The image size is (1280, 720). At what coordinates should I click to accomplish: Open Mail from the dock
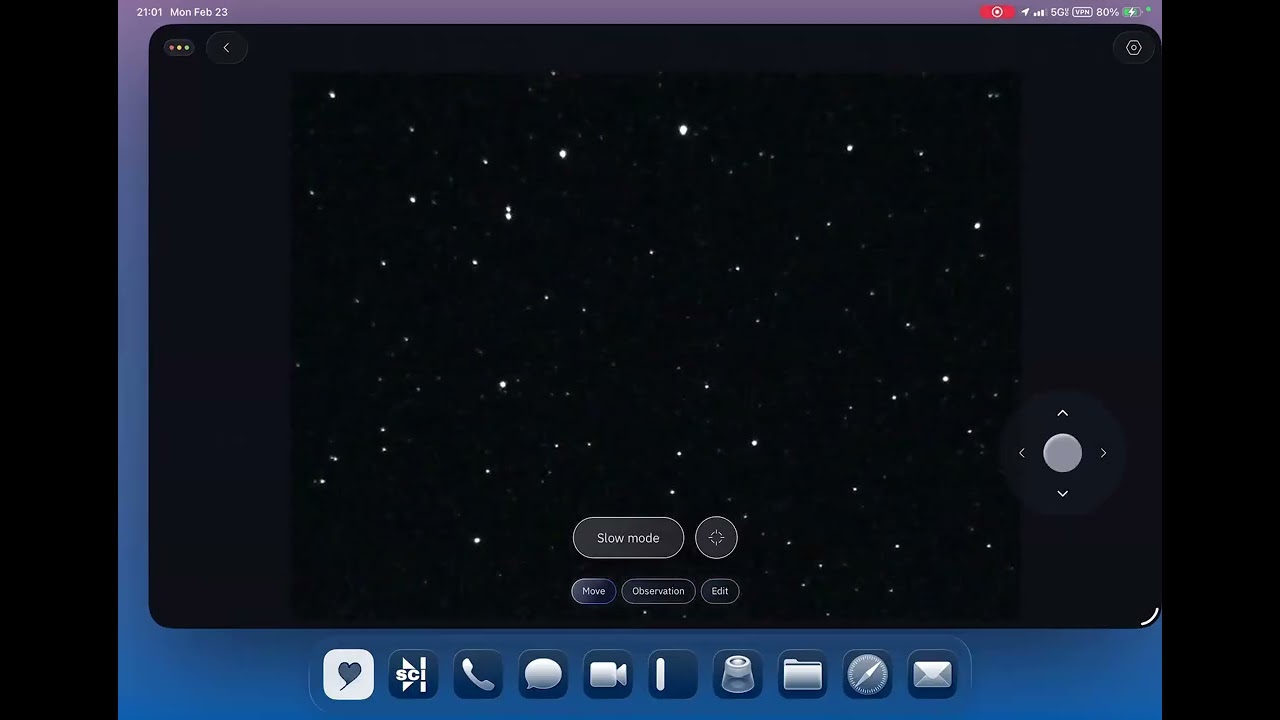point(932,674)
